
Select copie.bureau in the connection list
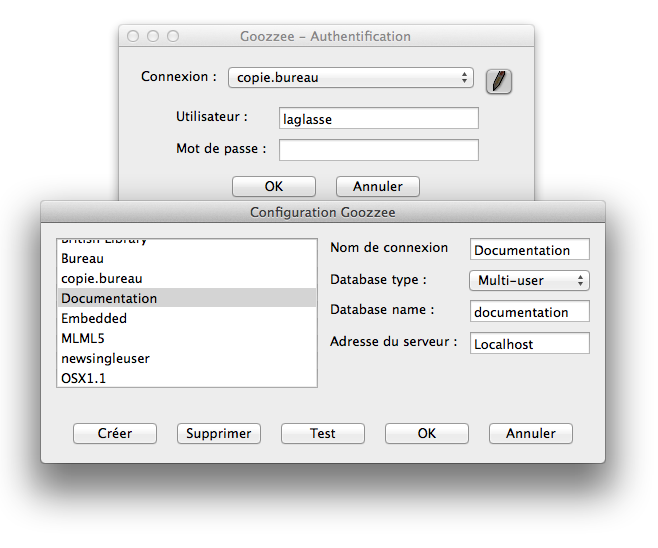pyautogui.click(x=101, y=278)
